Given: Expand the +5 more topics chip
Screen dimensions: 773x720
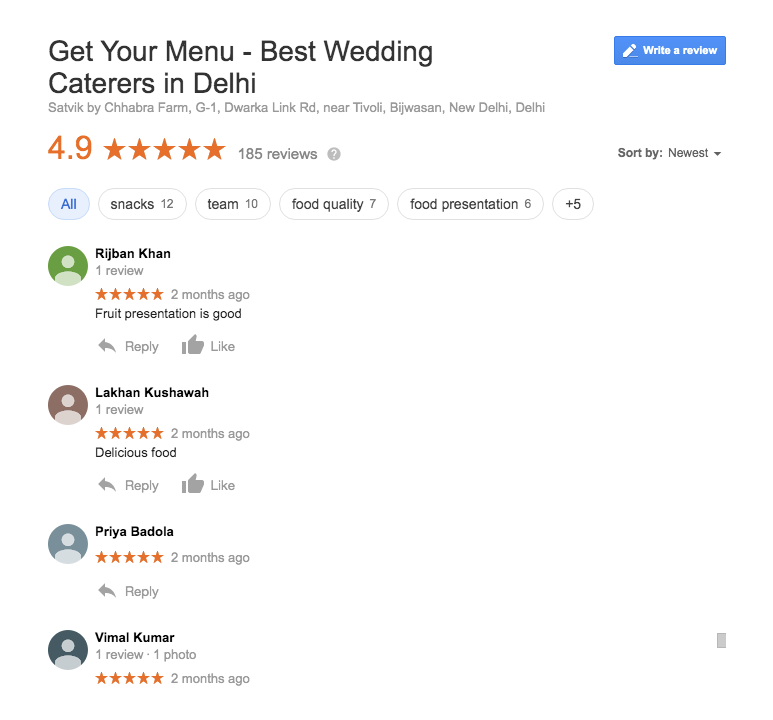Looking at the screenshot, I should [573, 204].
